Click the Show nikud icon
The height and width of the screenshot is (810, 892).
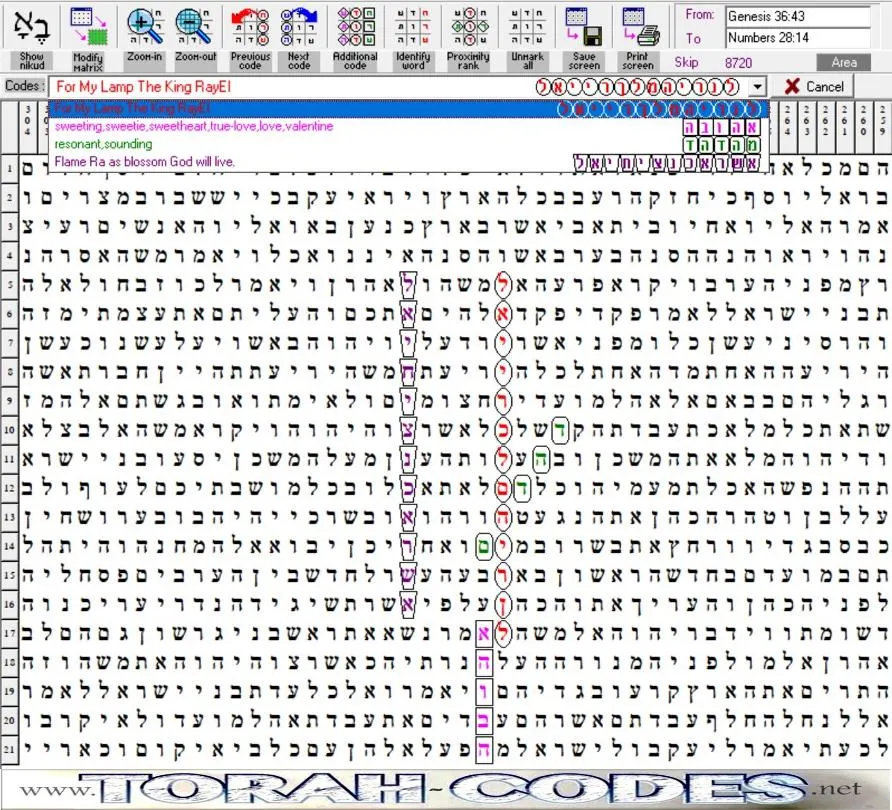pos(31,27)
